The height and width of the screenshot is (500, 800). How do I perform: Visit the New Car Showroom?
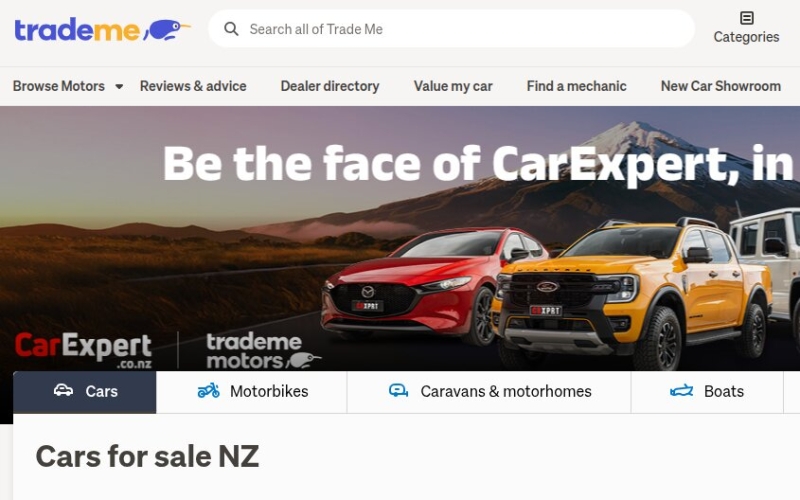[720, 86]
